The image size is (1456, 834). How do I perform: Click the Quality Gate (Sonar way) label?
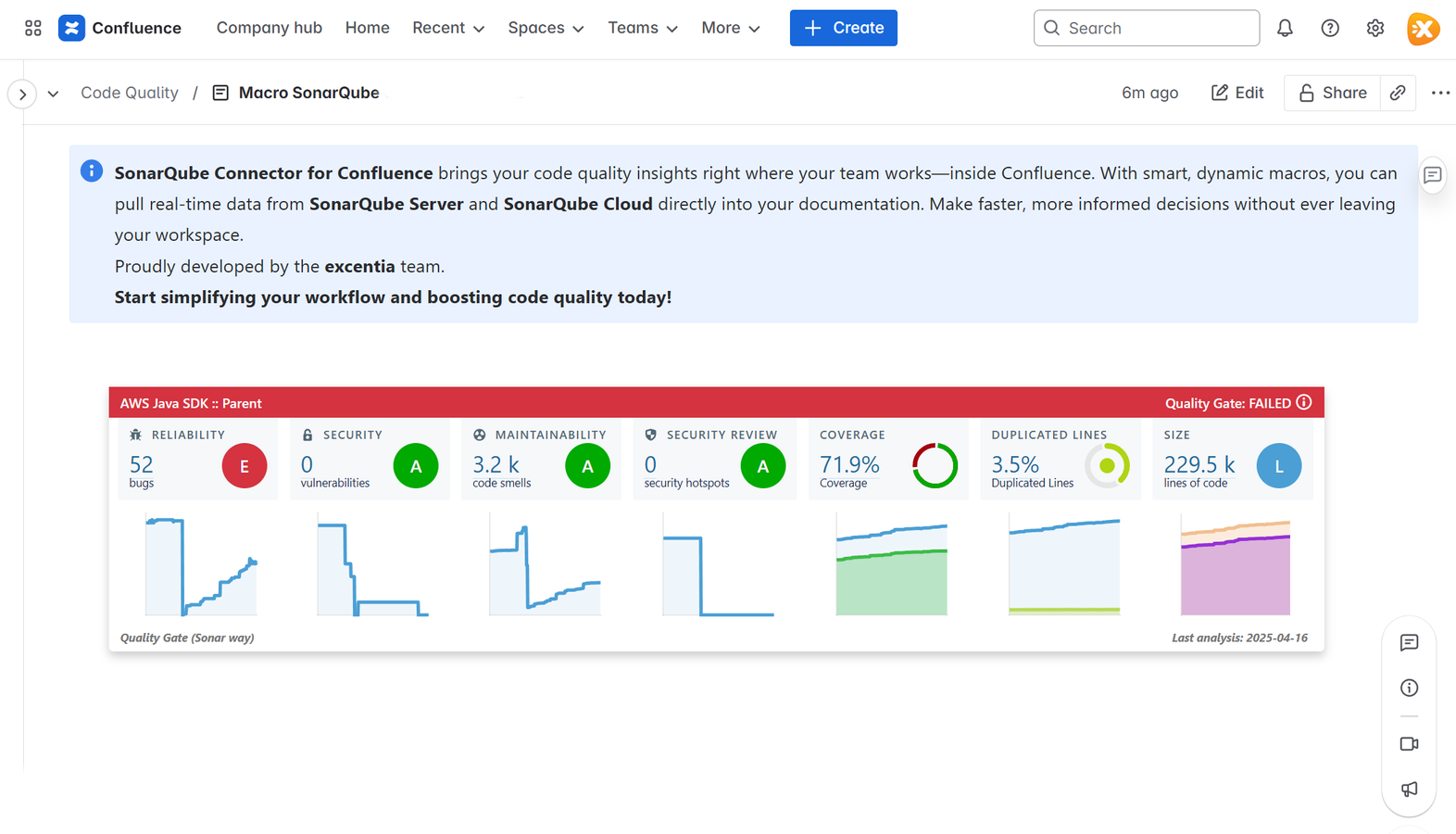[187, 638]
